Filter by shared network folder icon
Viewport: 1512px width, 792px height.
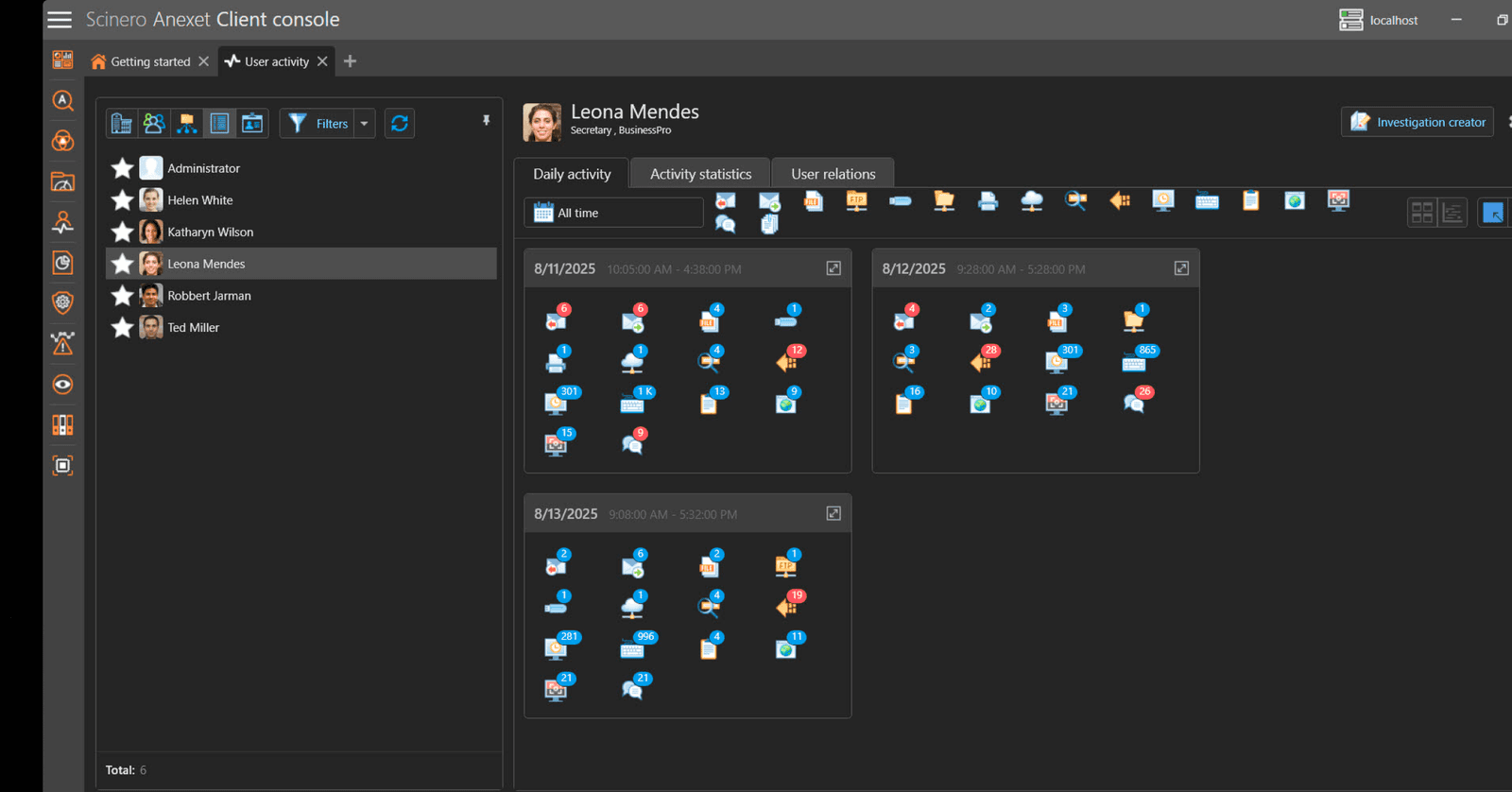pyautogui.click(x=944, y=200)
